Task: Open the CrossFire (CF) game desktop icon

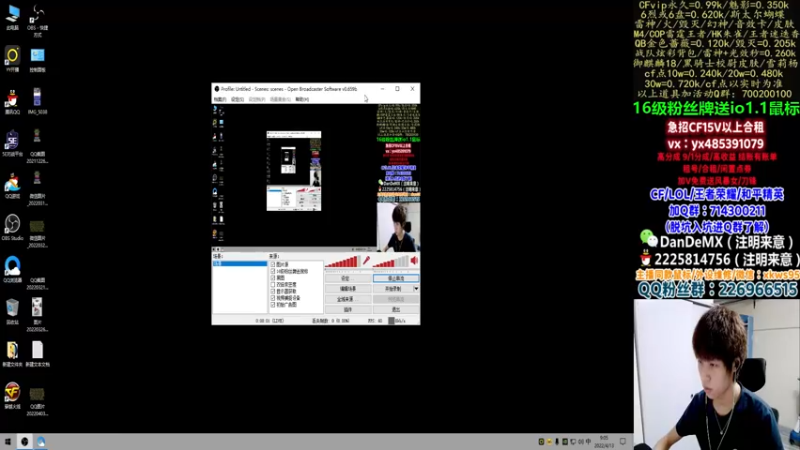Action: click(x=12, y=396)
